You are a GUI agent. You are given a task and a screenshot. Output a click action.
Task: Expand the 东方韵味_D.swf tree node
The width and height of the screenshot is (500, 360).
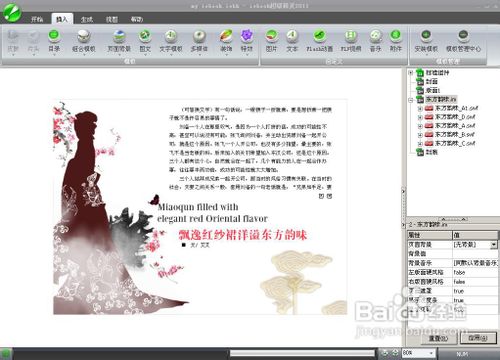click(x=420, y=117)
